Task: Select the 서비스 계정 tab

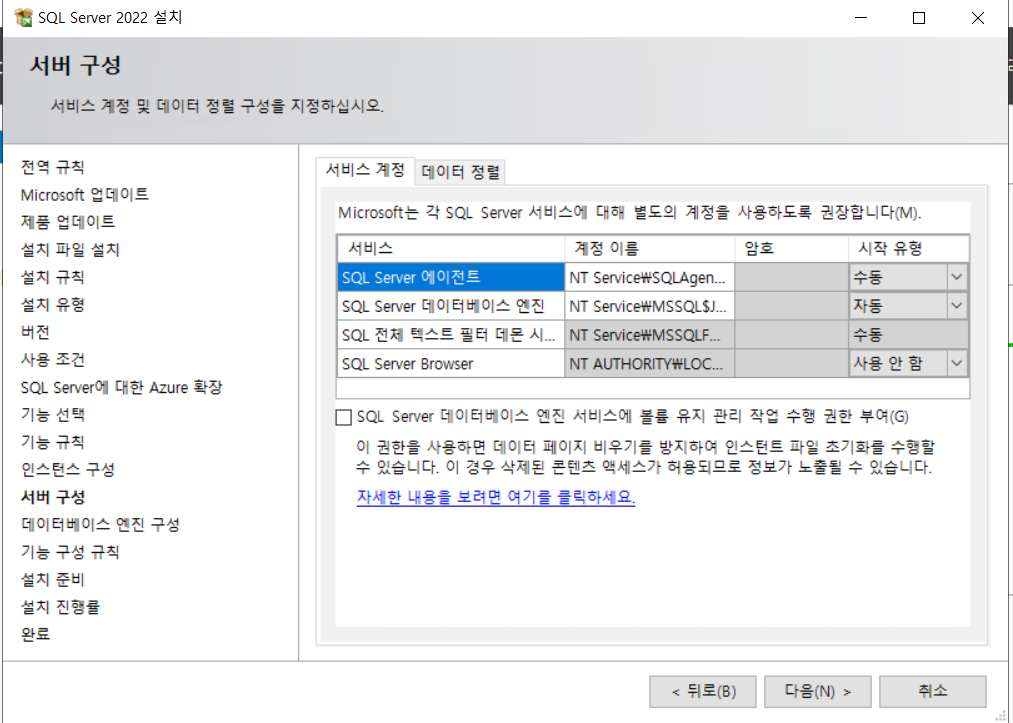Action: (365, 170)
